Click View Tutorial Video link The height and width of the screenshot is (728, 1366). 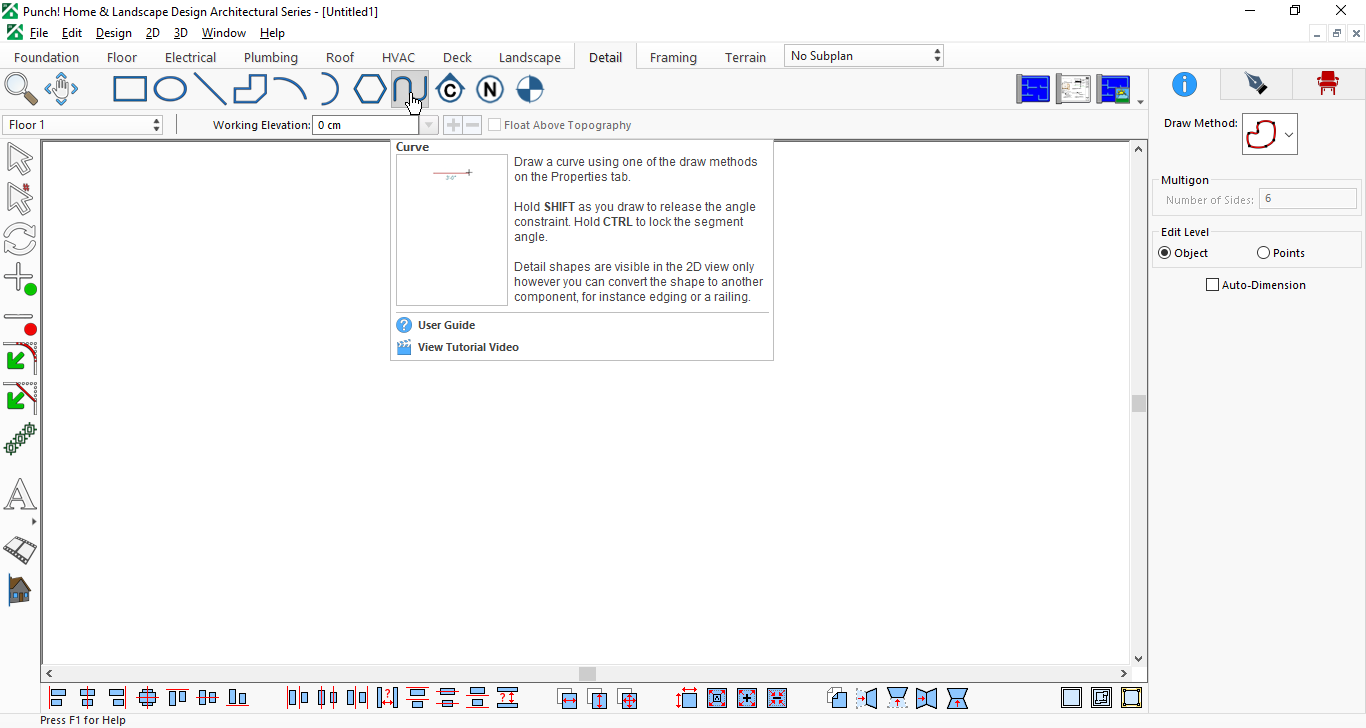(468, 347)
